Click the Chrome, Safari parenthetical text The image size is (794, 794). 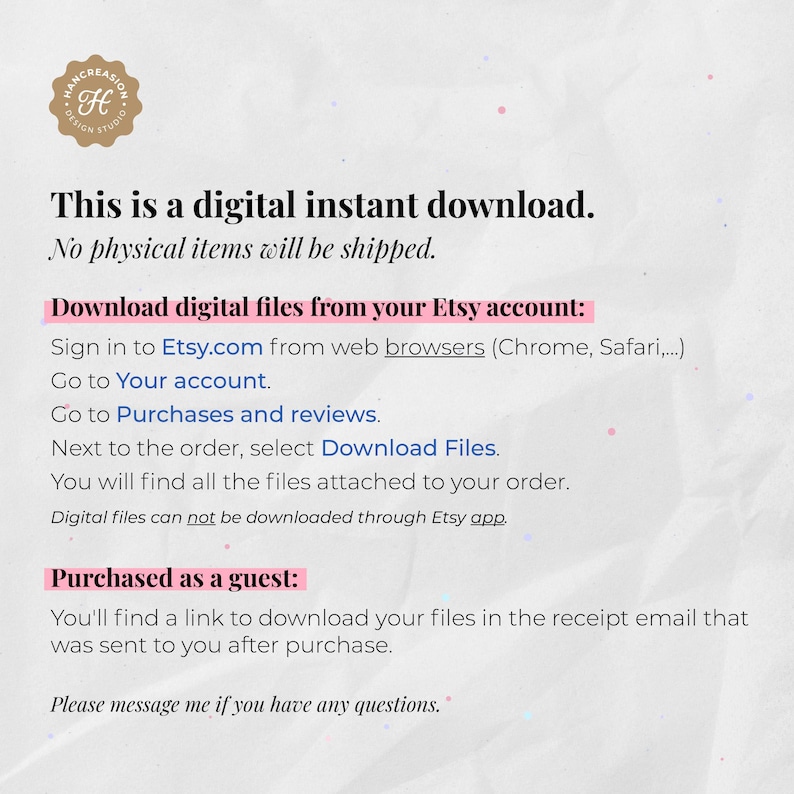(588, 347)
